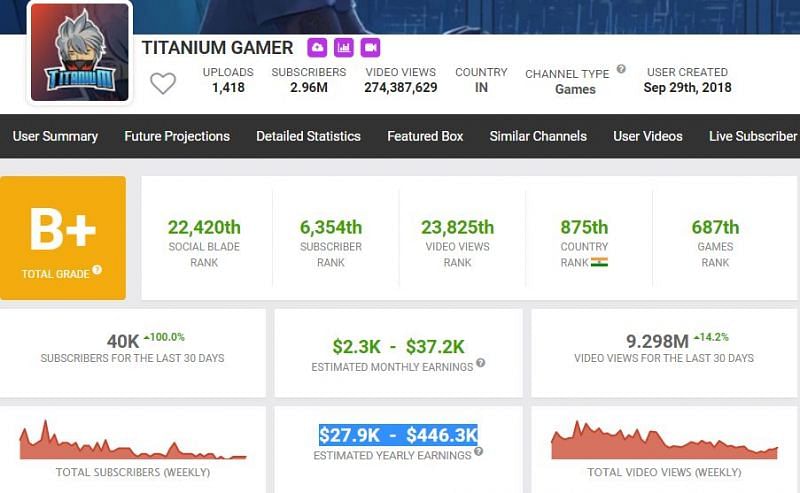Open the Live Subscriber tab

tap(752, 136)
